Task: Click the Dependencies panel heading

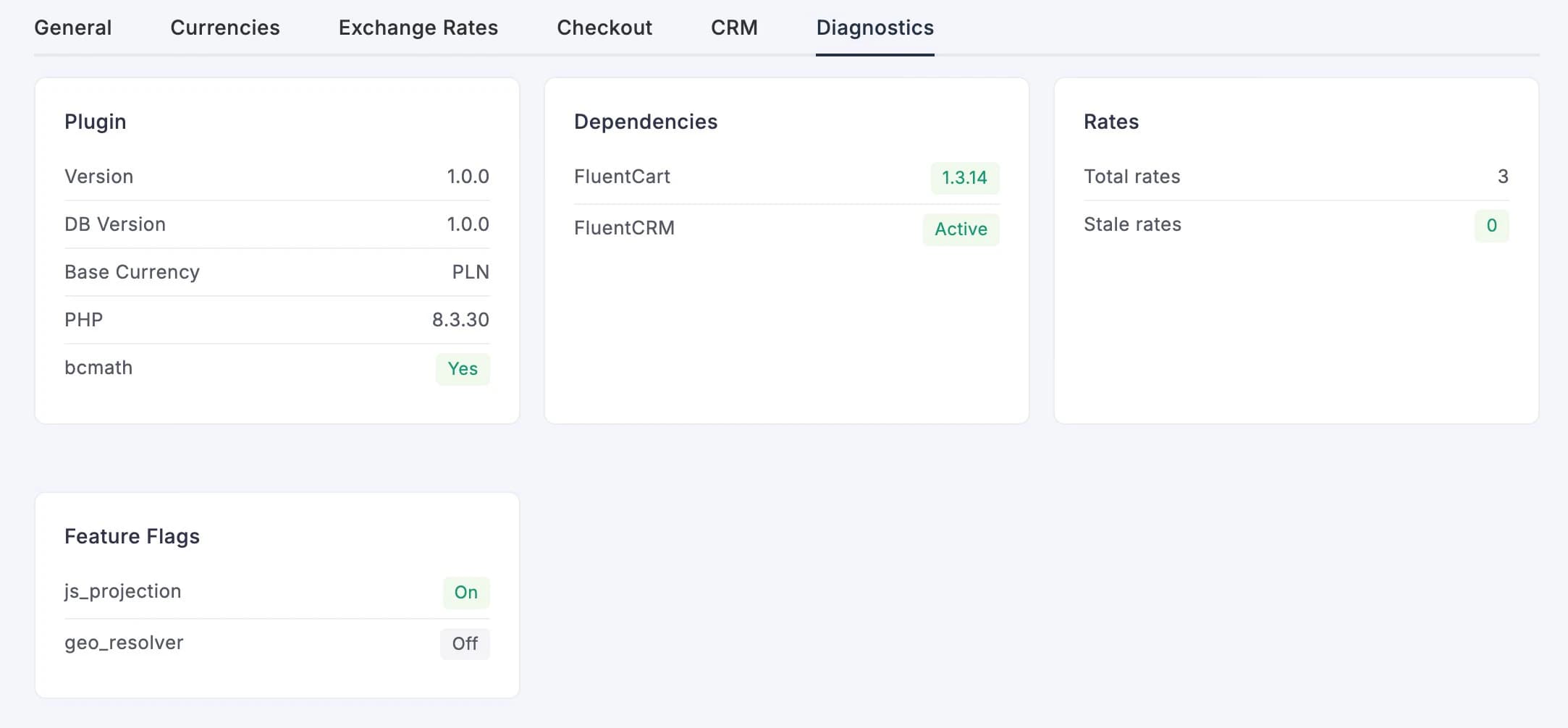Action: coord(645,122)
